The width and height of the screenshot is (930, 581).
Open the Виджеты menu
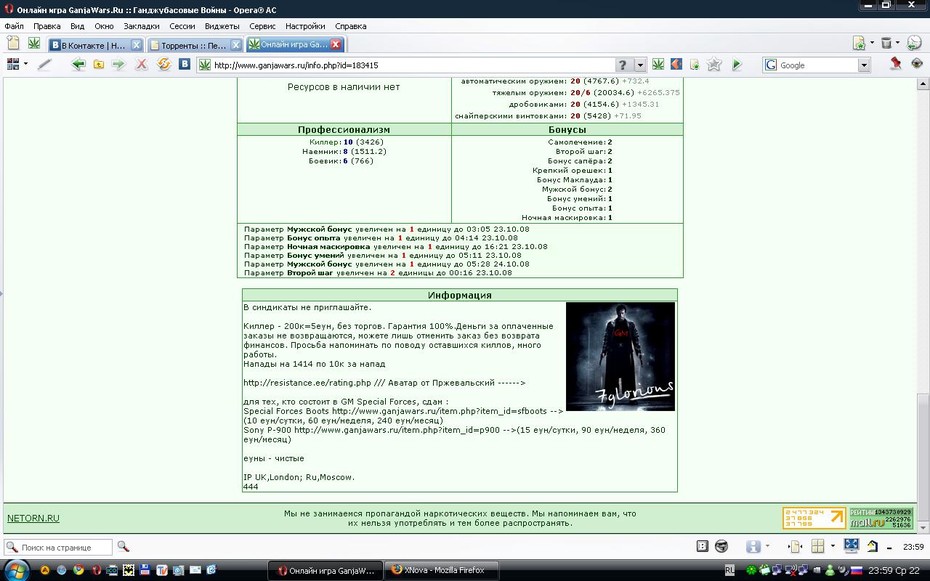pyautogui.click(x=222, y=26)
